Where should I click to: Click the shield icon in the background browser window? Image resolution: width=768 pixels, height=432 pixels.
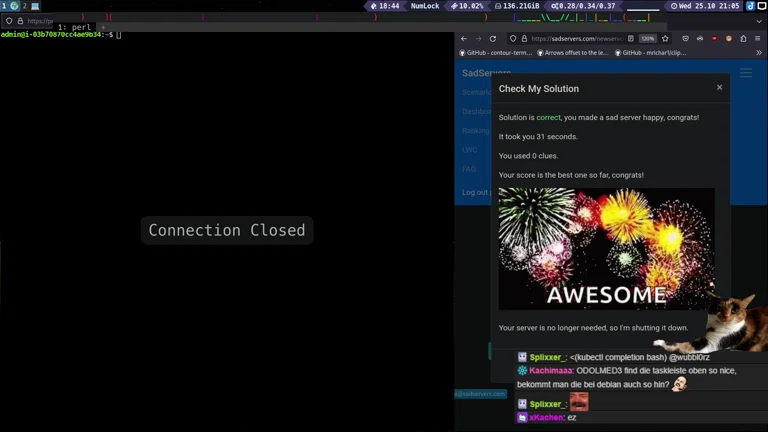pos(9,21)
